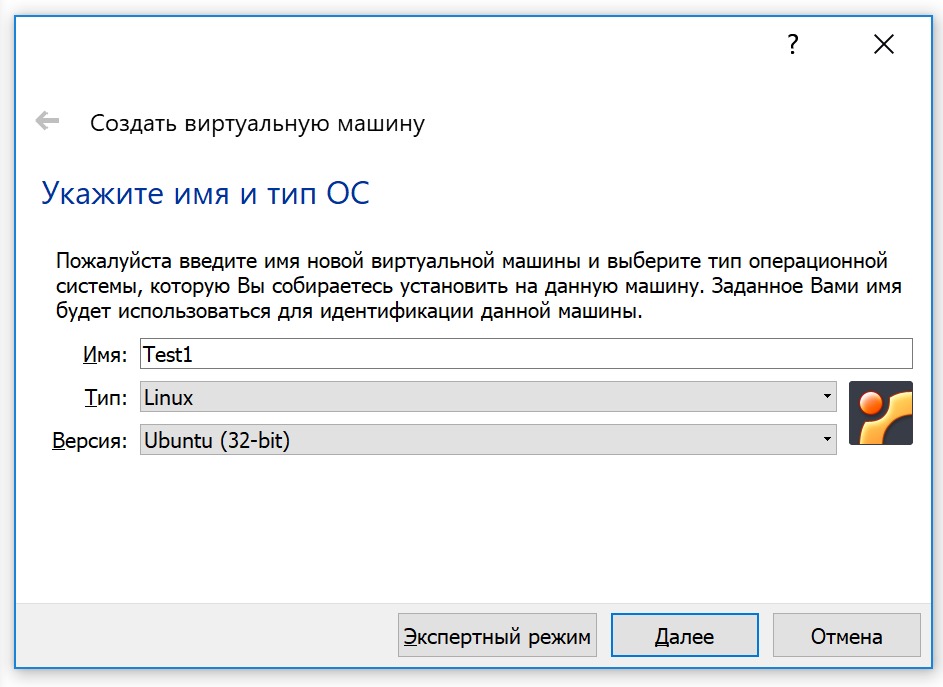This screenshot has height=687, width=943.
Task: Click the back arrow icon
Action: click(x=47, y=122)
